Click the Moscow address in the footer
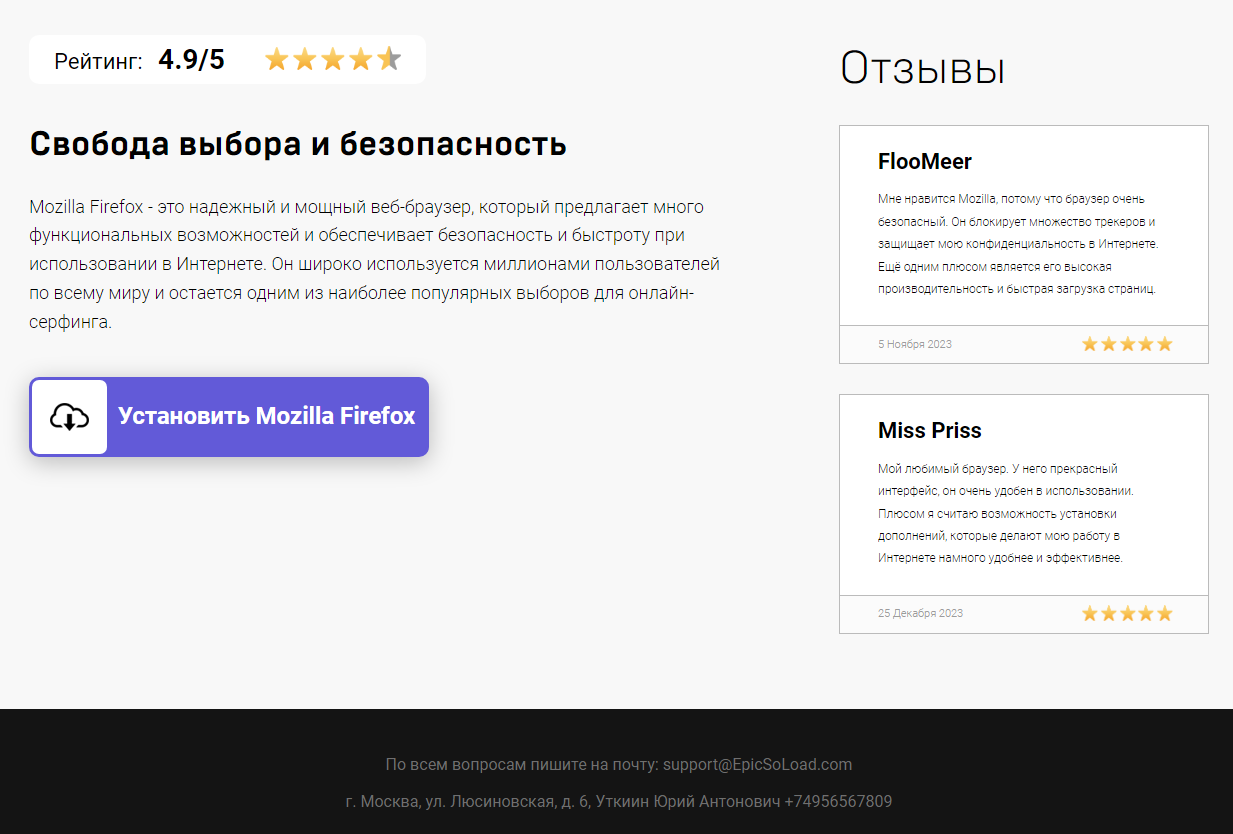 [x=468, y=802]
